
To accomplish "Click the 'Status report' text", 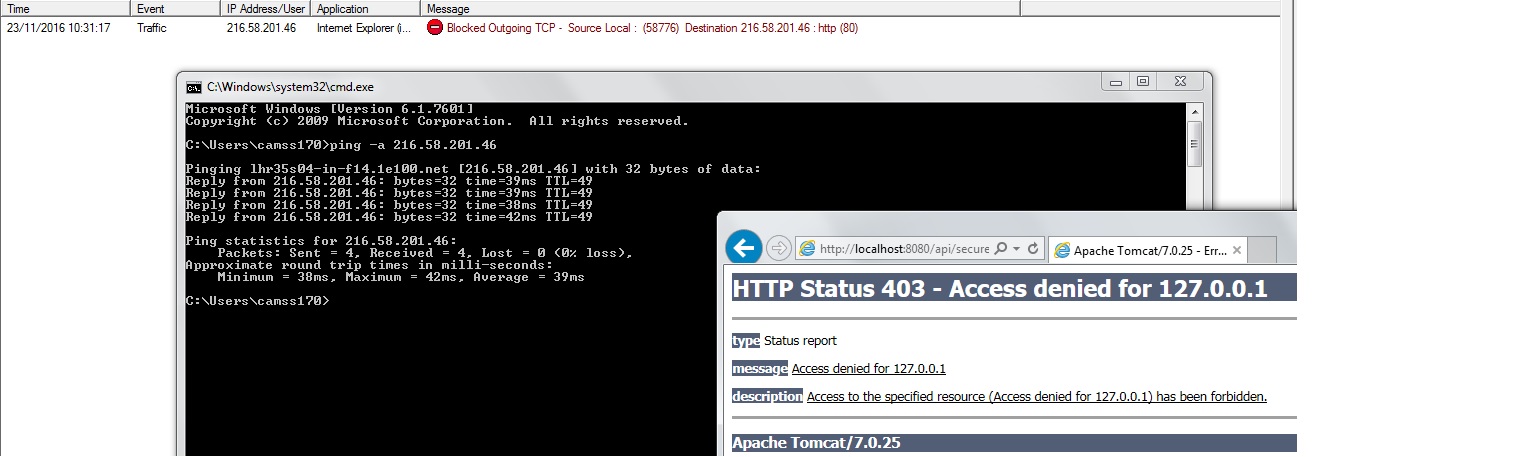I will click(800, 340).
